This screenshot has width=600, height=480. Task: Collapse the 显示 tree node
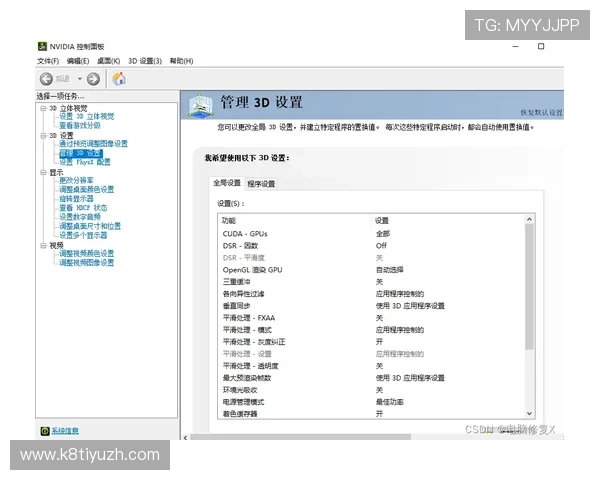pos(43,172)
